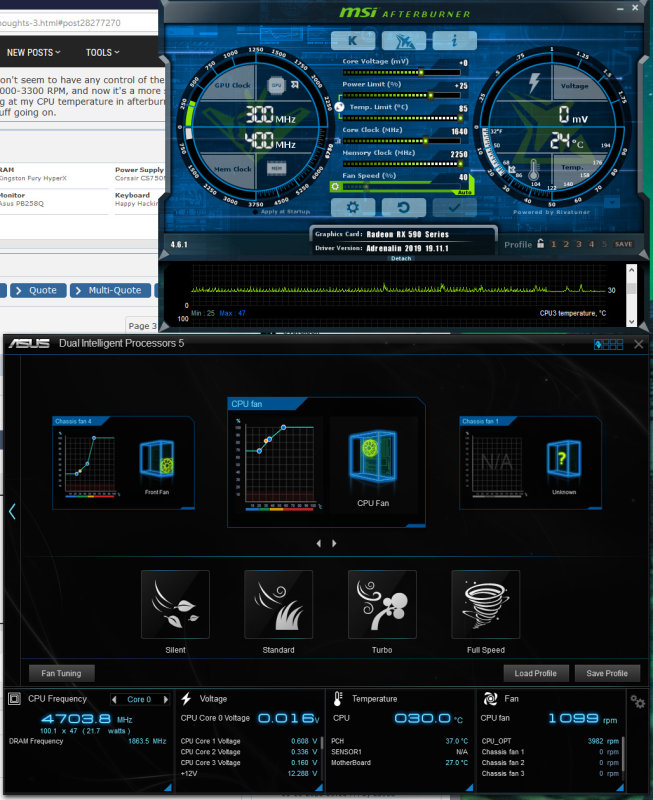Screen dimensions: 653x800
Task: Select Afterburner profile slot 1
Action: 554,244
